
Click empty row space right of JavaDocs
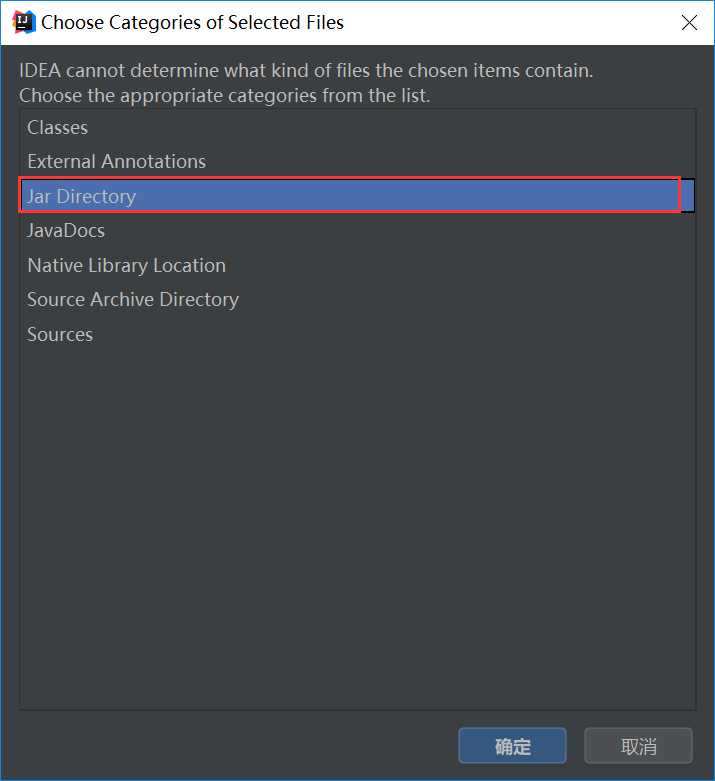[399, 231]
